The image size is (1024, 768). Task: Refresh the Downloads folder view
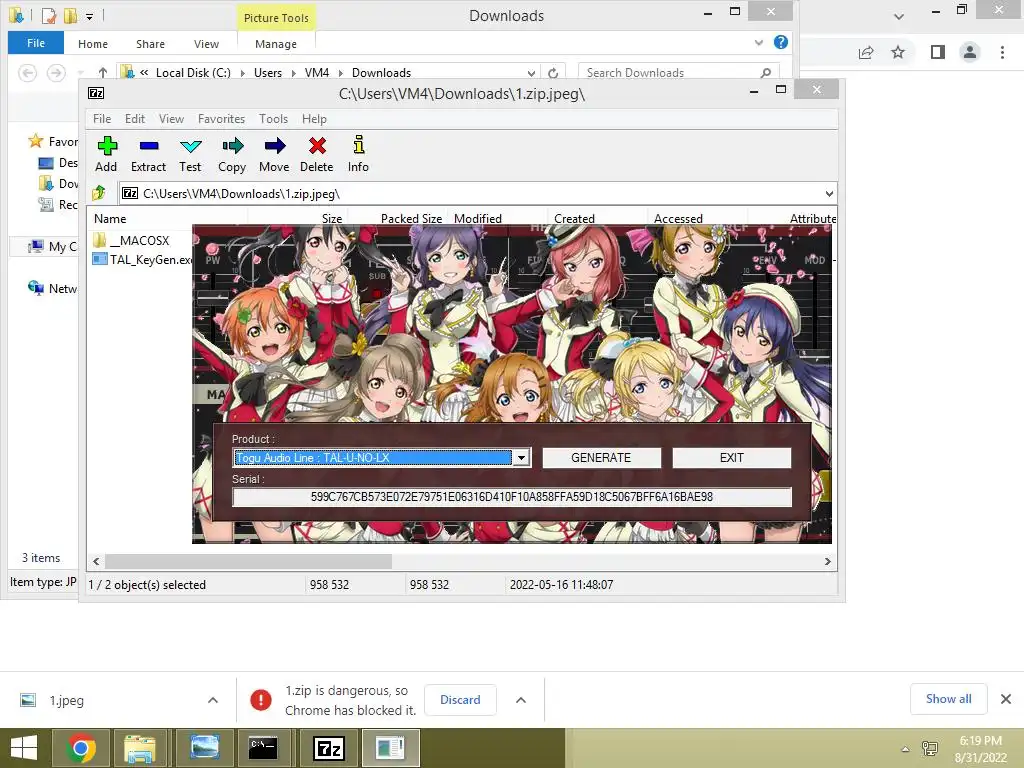pos(552,72)
